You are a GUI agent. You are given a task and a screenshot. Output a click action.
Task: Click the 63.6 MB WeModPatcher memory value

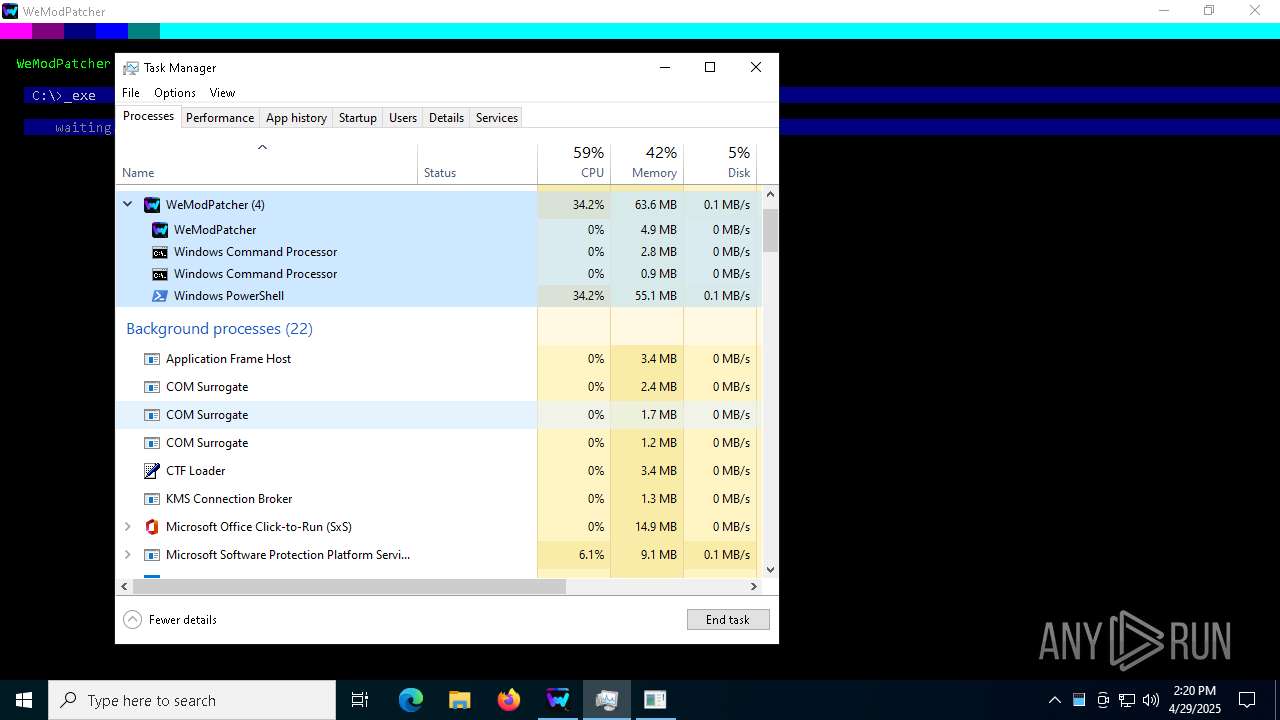(655, 205)
